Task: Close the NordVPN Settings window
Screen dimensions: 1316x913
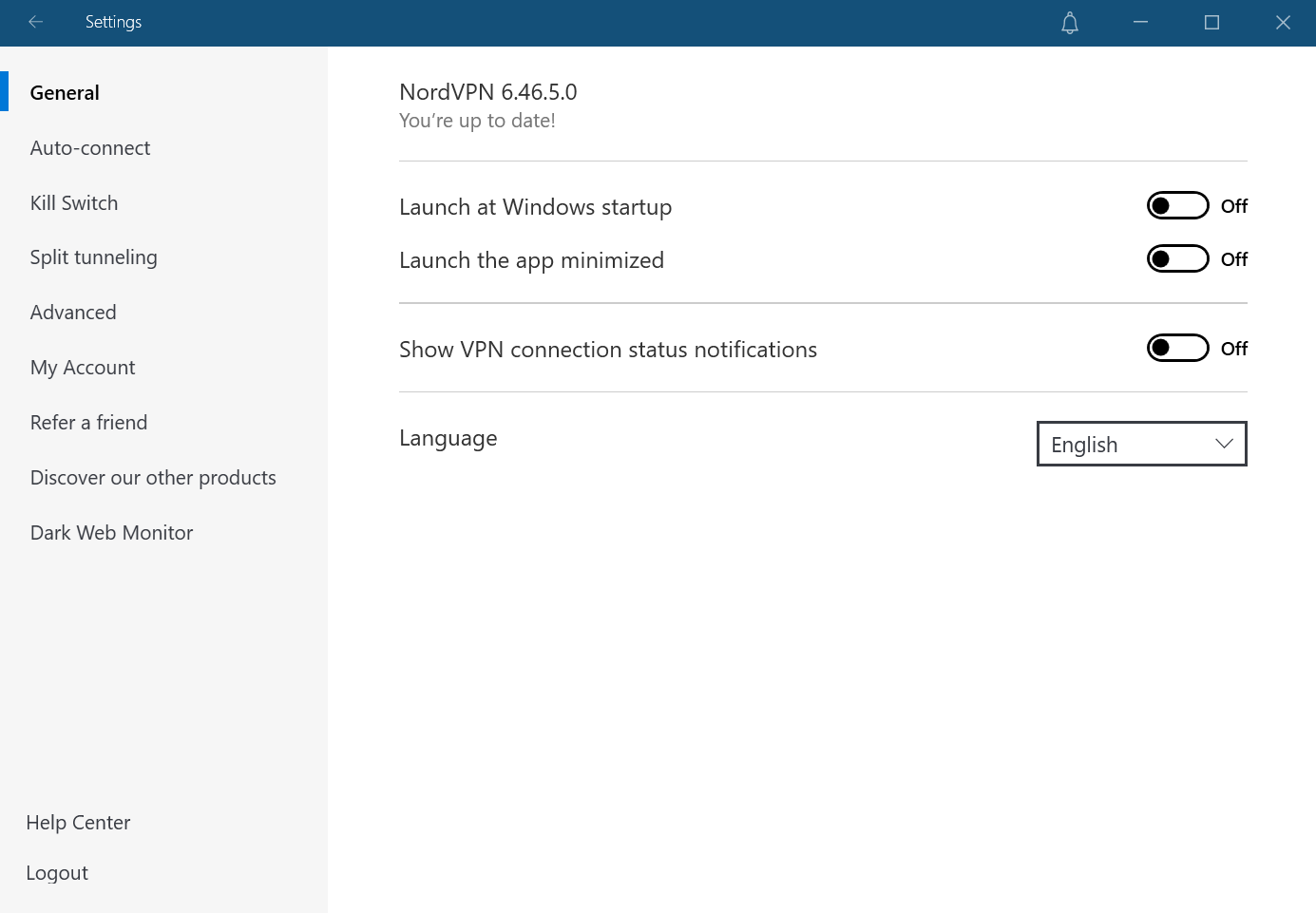Action: coord(1283,23)
